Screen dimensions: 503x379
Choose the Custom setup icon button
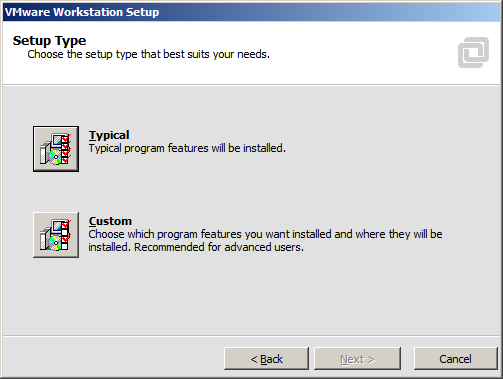click(x=56, y=235)
